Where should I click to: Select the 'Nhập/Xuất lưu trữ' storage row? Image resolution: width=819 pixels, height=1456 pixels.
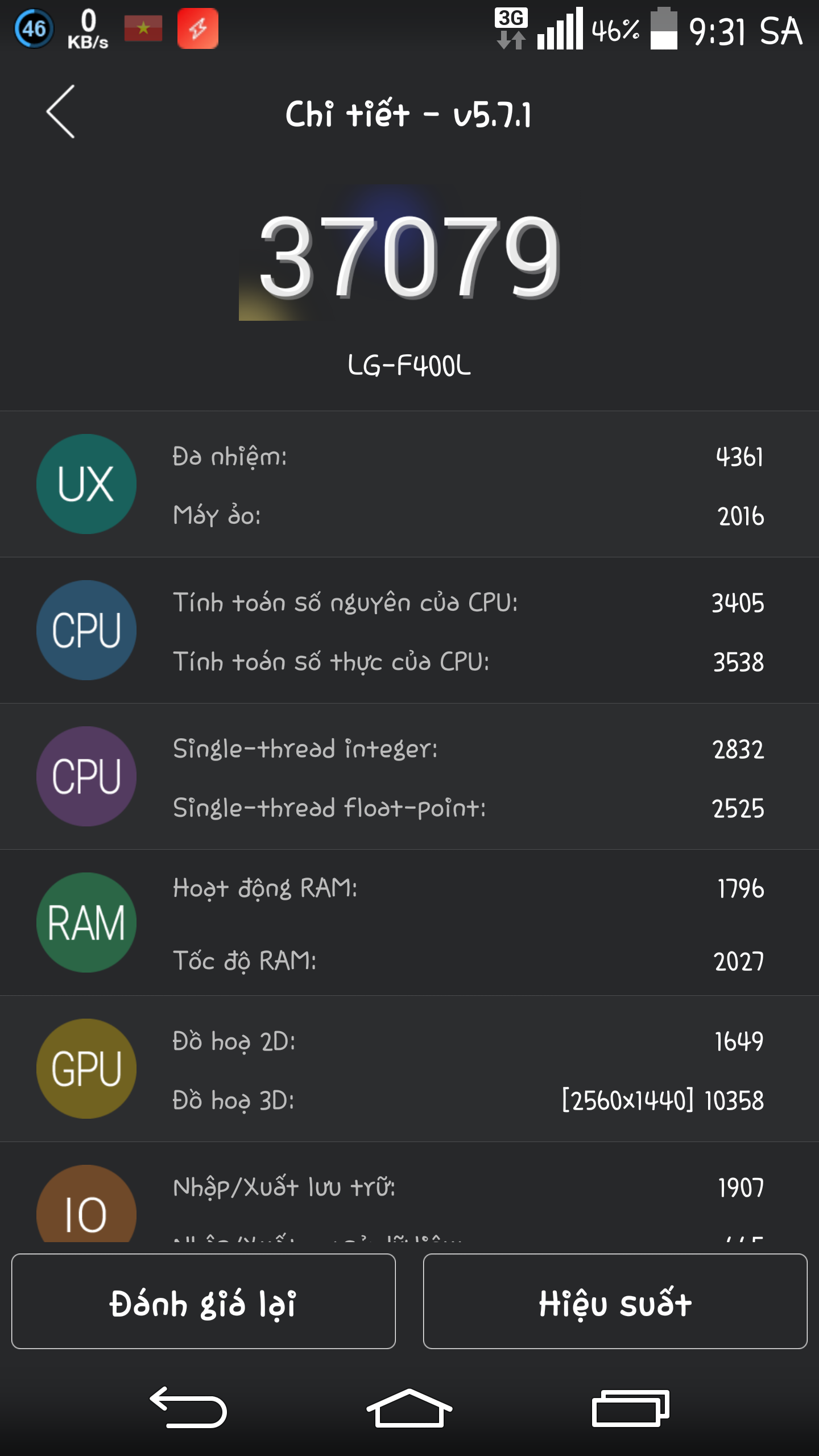click(466, 1188)
